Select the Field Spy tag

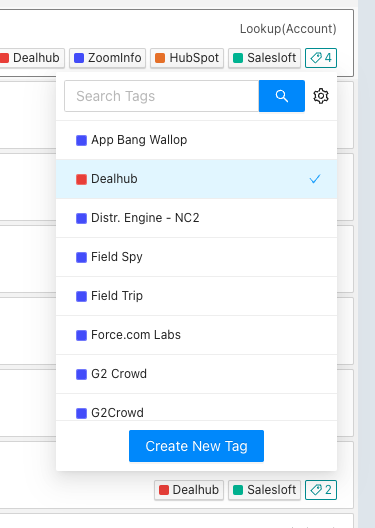(196, 257)
